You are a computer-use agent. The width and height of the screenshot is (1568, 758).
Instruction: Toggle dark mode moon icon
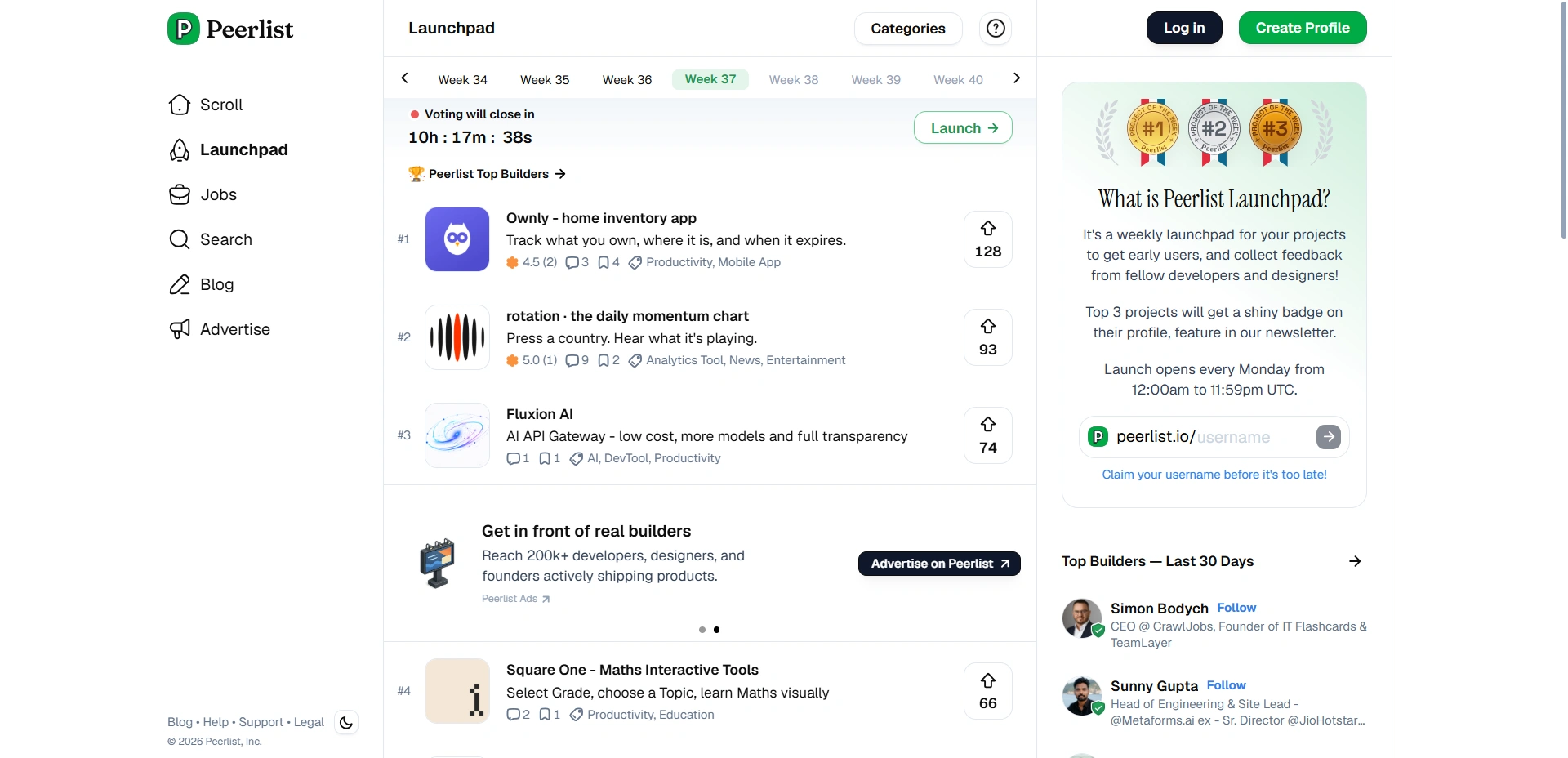click(x=346, y=722)
